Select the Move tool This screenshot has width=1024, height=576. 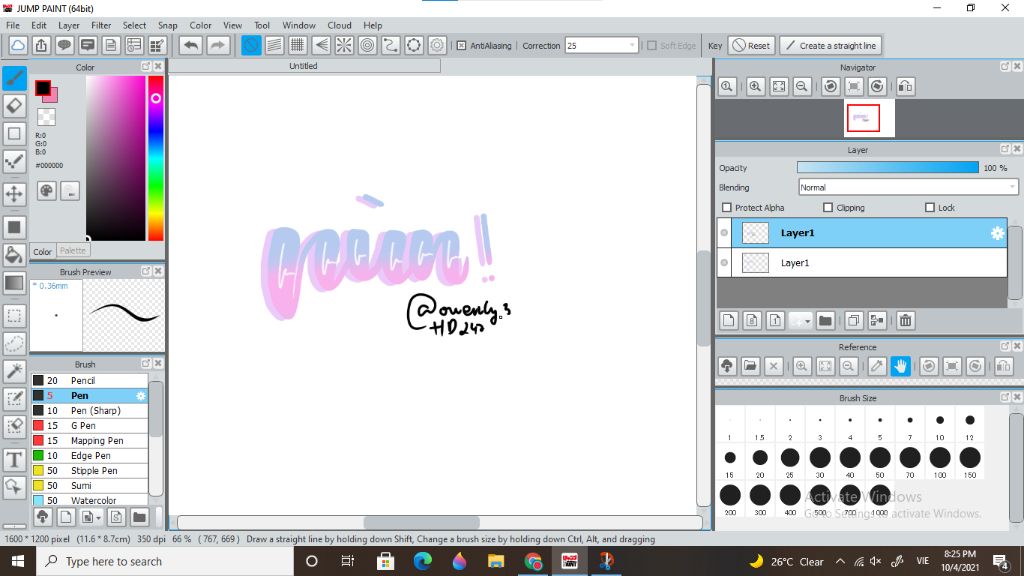coord(14,193)
